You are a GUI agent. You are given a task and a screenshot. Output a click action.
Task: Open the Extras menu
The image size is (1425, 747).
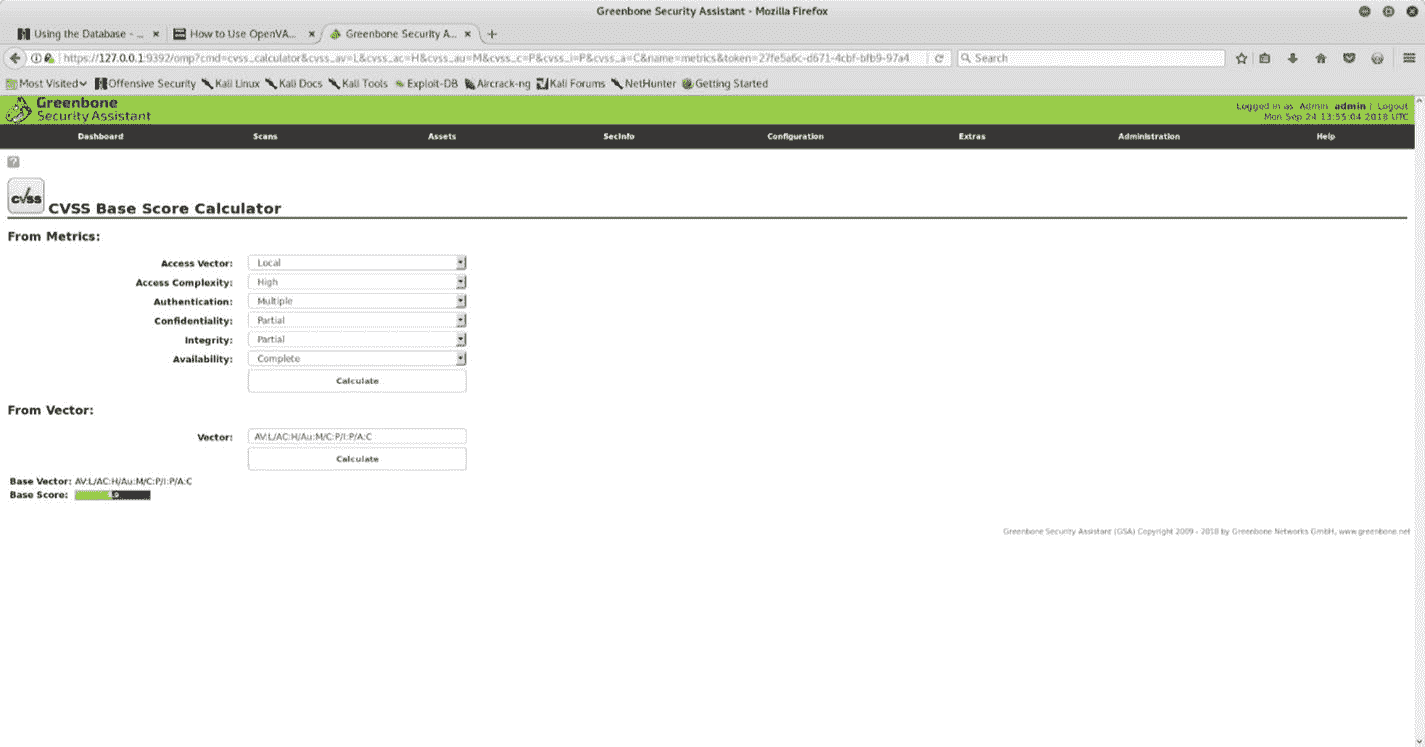click(972, 136)
